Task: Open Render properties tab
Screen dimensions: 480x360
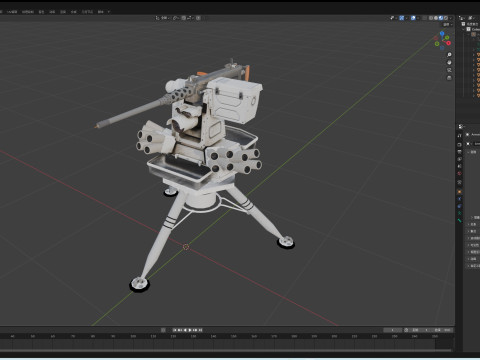Action: coord(459,144)
